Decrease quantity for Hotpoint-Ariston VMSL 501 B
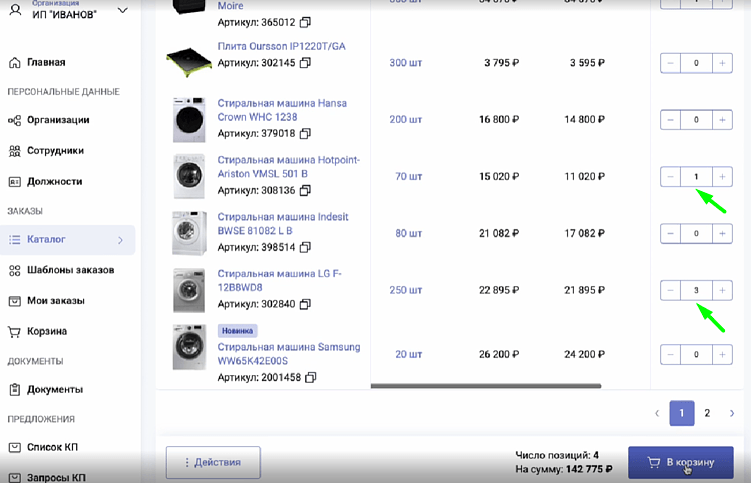 [671, 177]
